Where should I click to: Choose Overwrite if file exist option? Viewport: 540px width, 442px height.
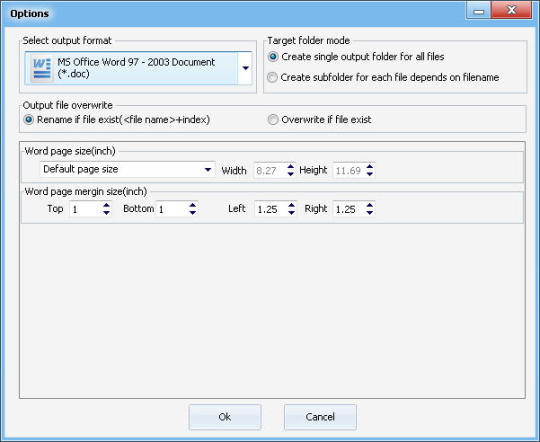[x=320, y=120]
